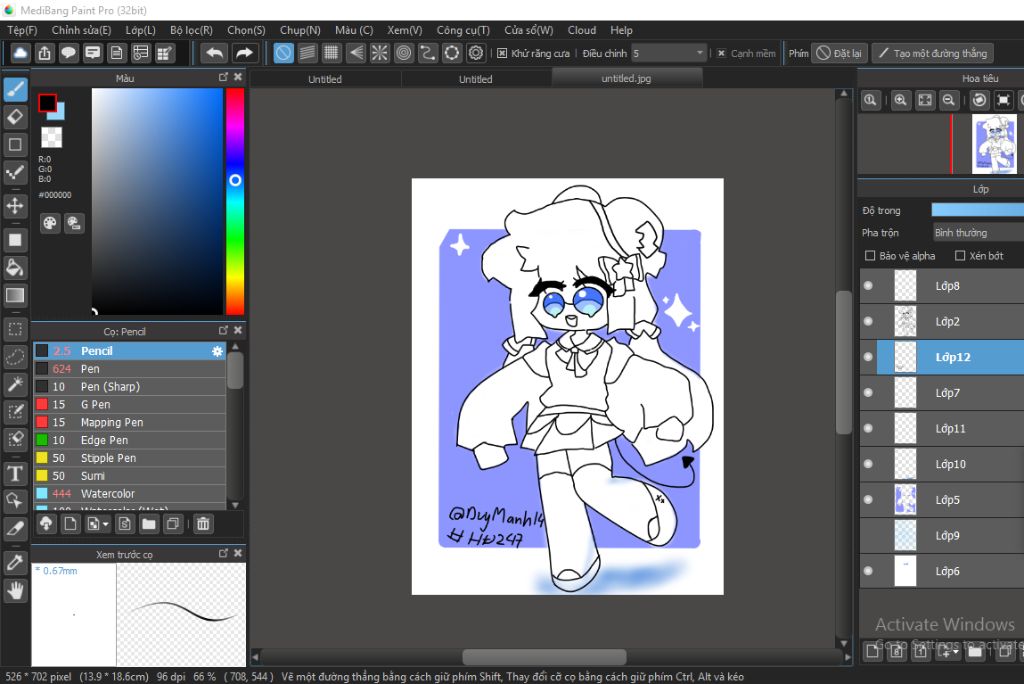Delete brush using trash icon
The width and height of the screenshot is (1024, 684).
click(x=203, y=524)
